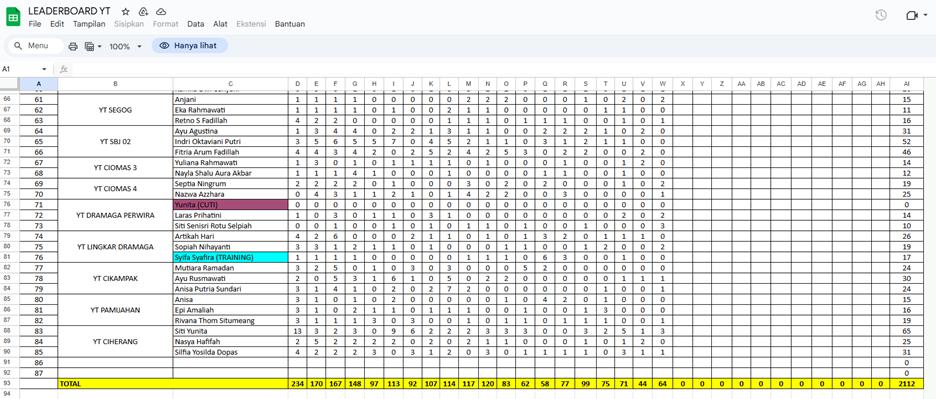Click the Menu search box
The height and width of the screenshot is (399, 936).
click(35, 45)
